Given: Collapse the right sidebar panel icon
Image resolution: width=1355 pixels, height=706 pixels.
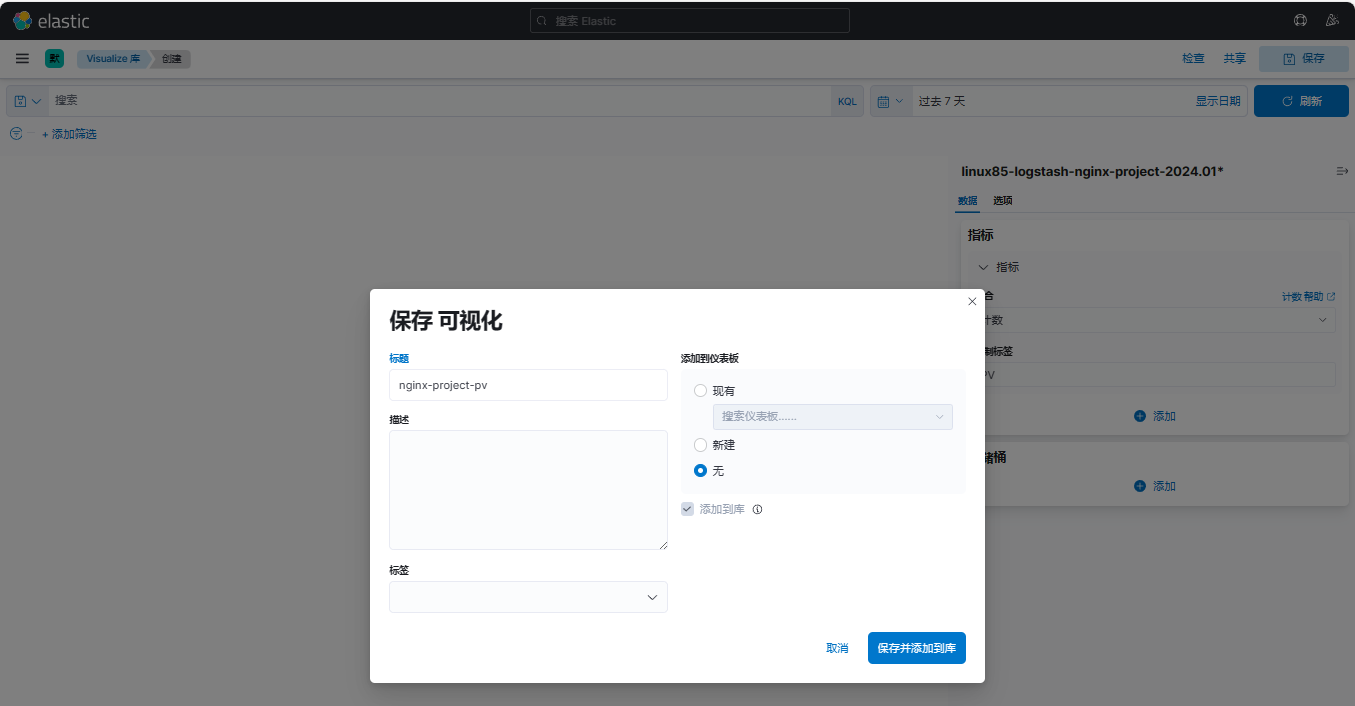Looking at the screenshot, I should [x=1342, y=172].
